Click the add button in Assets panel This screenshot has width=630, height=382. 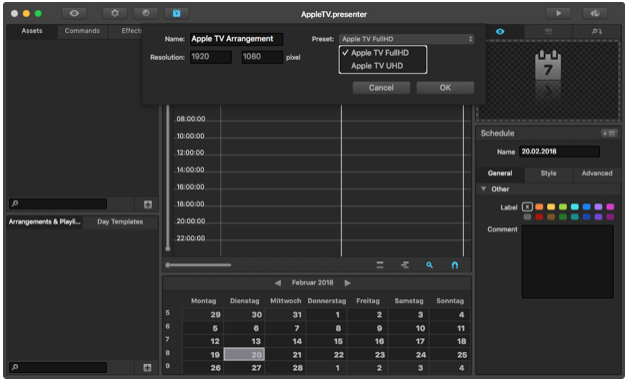[x=148, y=204]
